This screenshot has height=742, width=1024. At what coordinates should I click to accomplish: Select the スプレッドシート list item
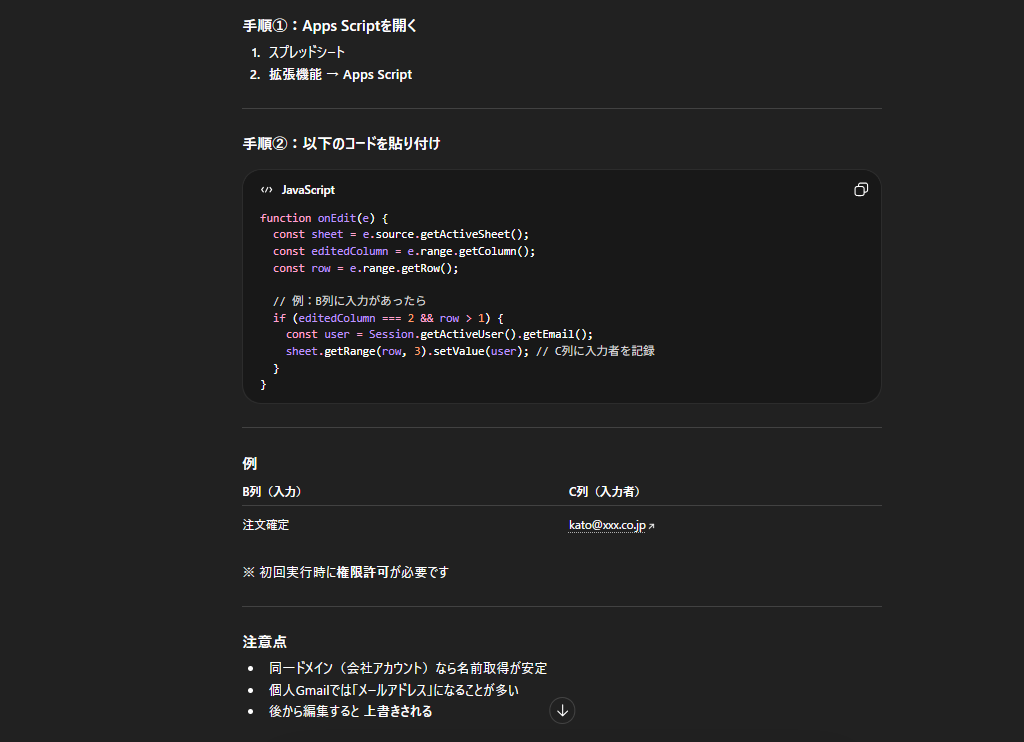coord(307,52)
